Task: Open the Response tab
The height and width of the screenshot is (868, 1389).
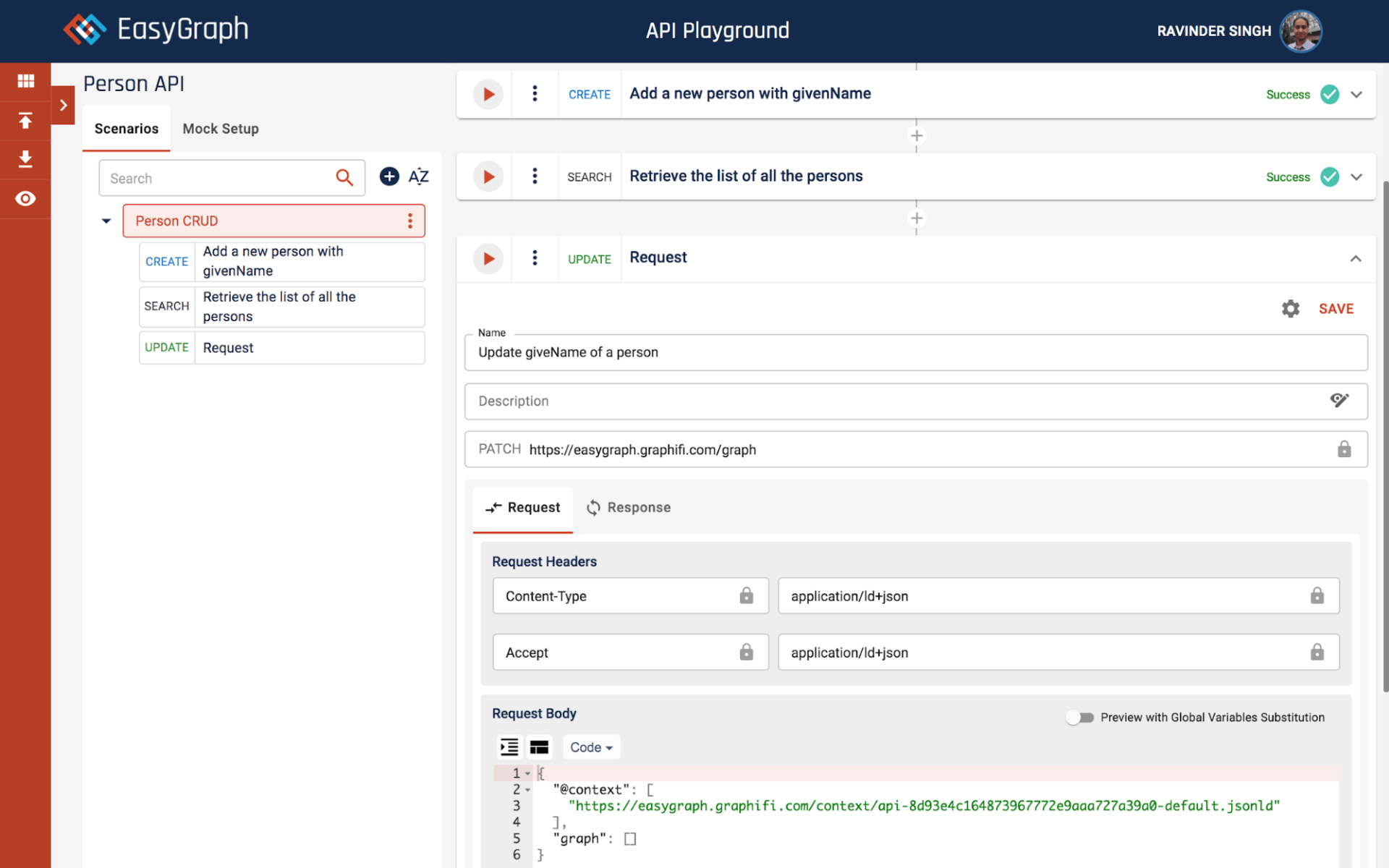Action: coord(629,508)
